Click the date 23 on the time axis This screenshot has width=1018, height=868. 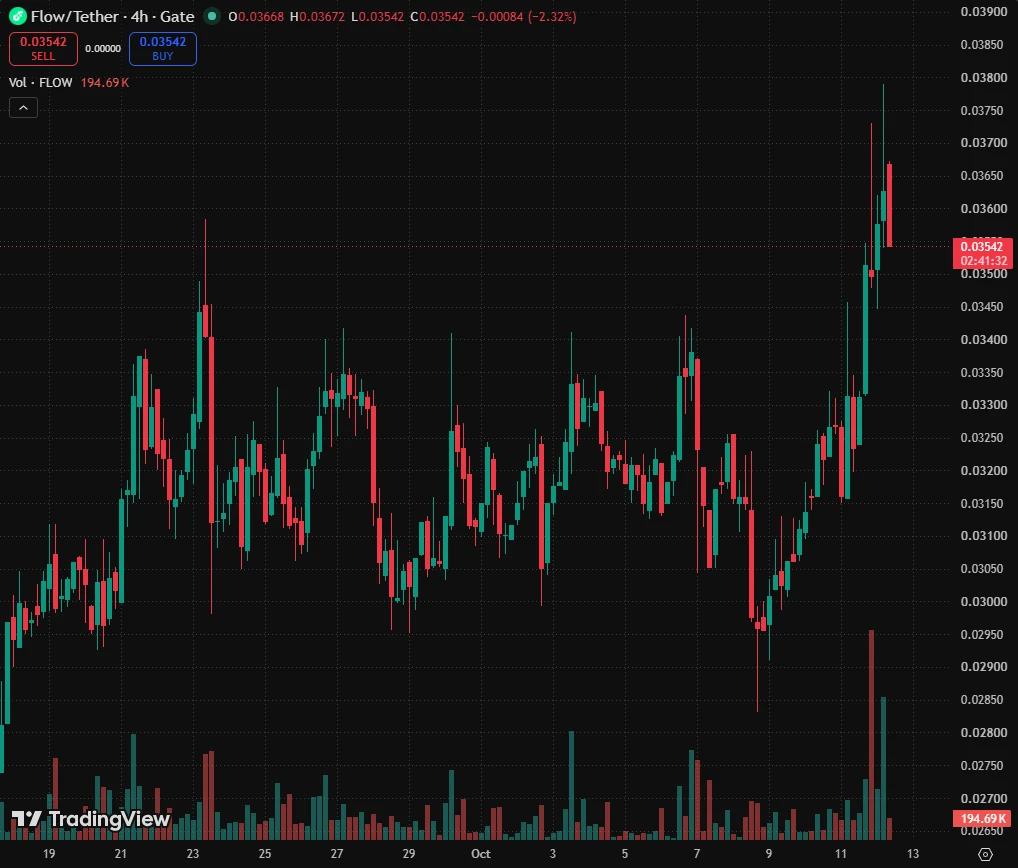pos(193,854)
